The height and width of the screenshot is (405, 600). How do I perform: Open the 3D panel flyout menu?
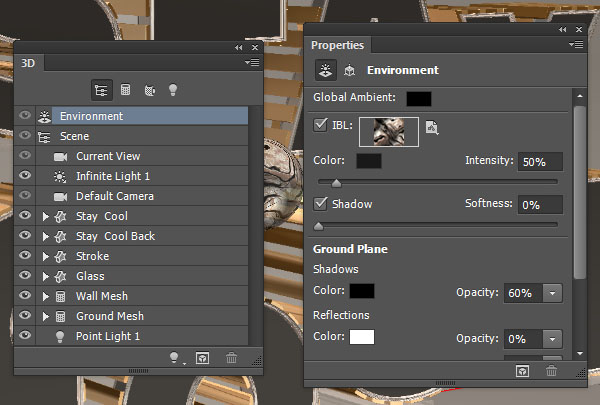[252, 62]
